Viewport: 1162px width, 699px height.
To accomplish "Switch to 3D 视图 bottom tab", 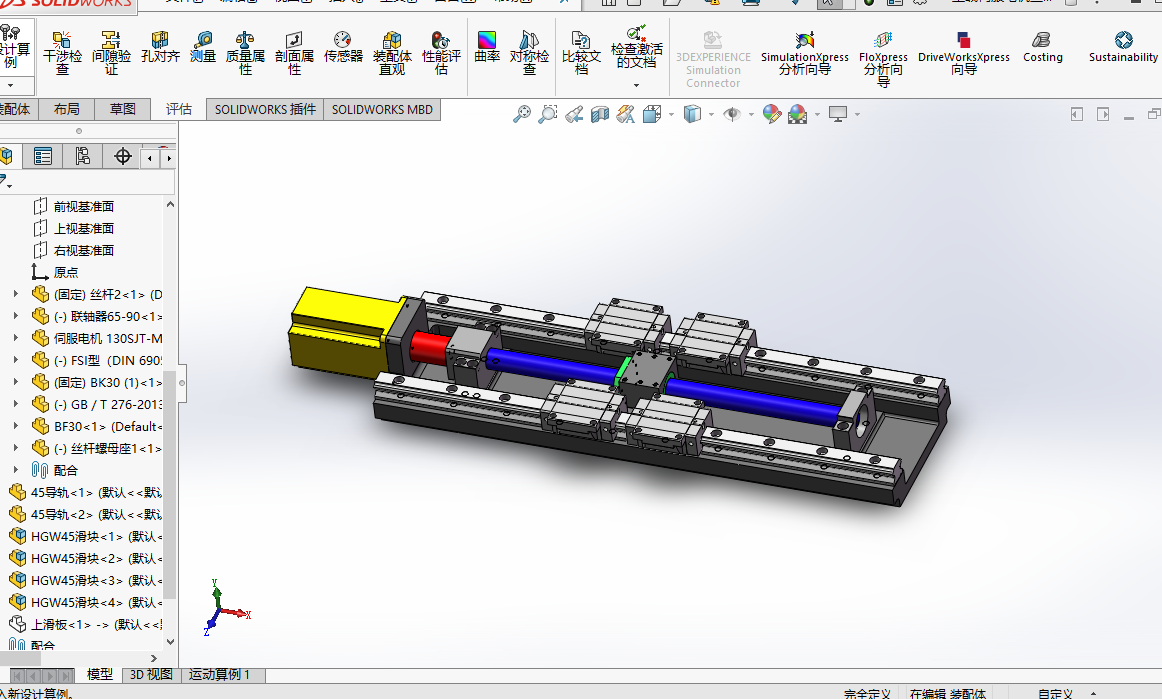I will (151, 675).
